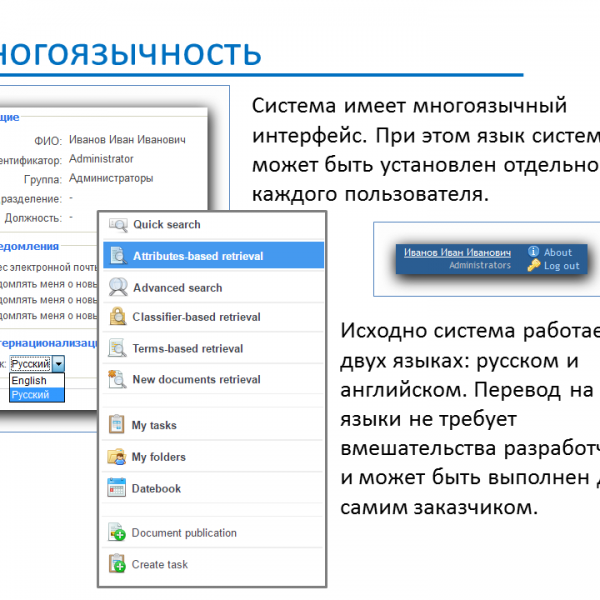This screenshot has height=600, width=600.
Task: Click the yellow key Log out icon
Action: tap(534, 266)
